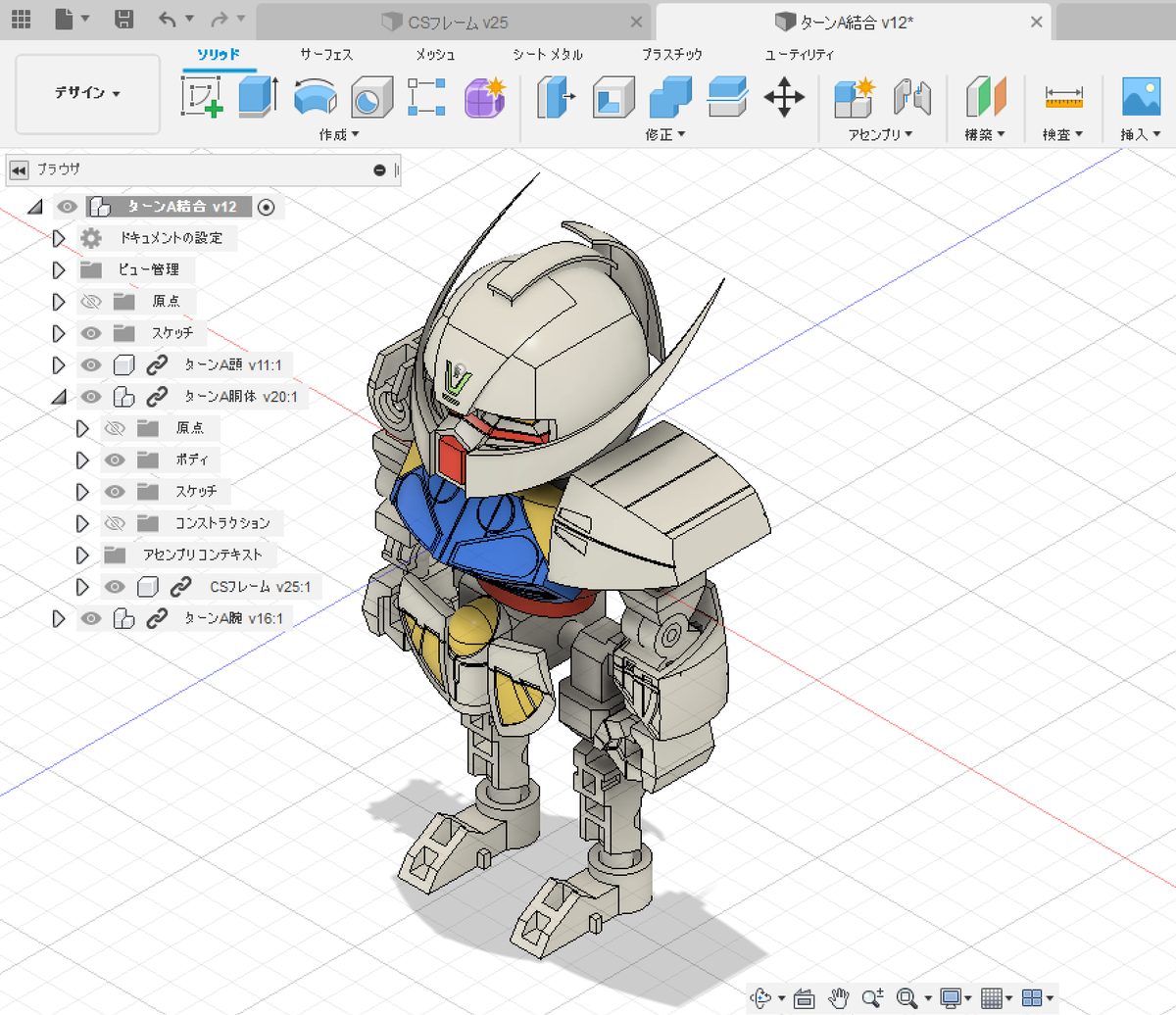Activate the root component radio button
Screen dimensions: 1176x1015
[x=267, y=207]
